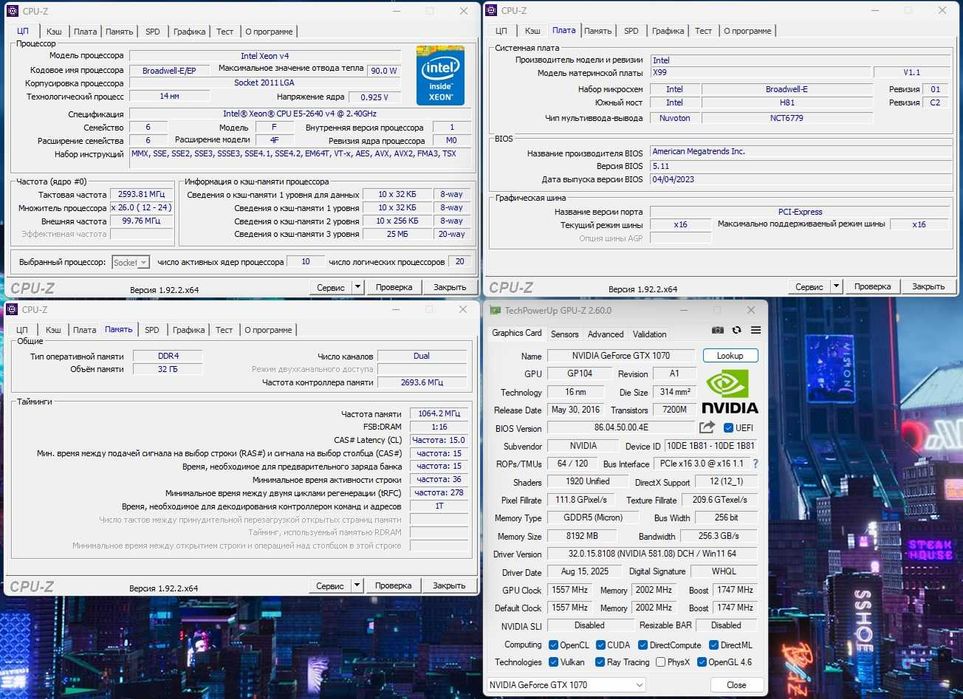
Task: Click the Close button in GPU-Z
Action: pyautogui.click(x=736, y=685)
